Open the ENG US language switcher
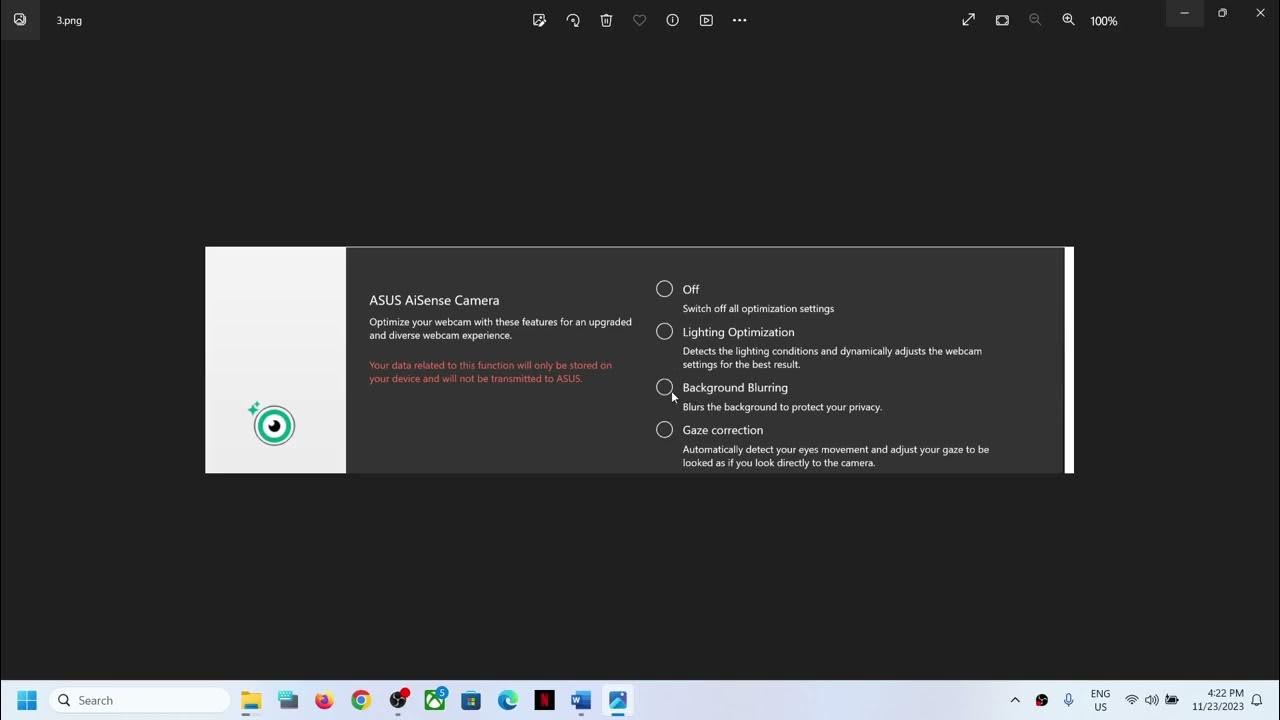This screenshot has width=1280, height=720. click(1100, 700)
